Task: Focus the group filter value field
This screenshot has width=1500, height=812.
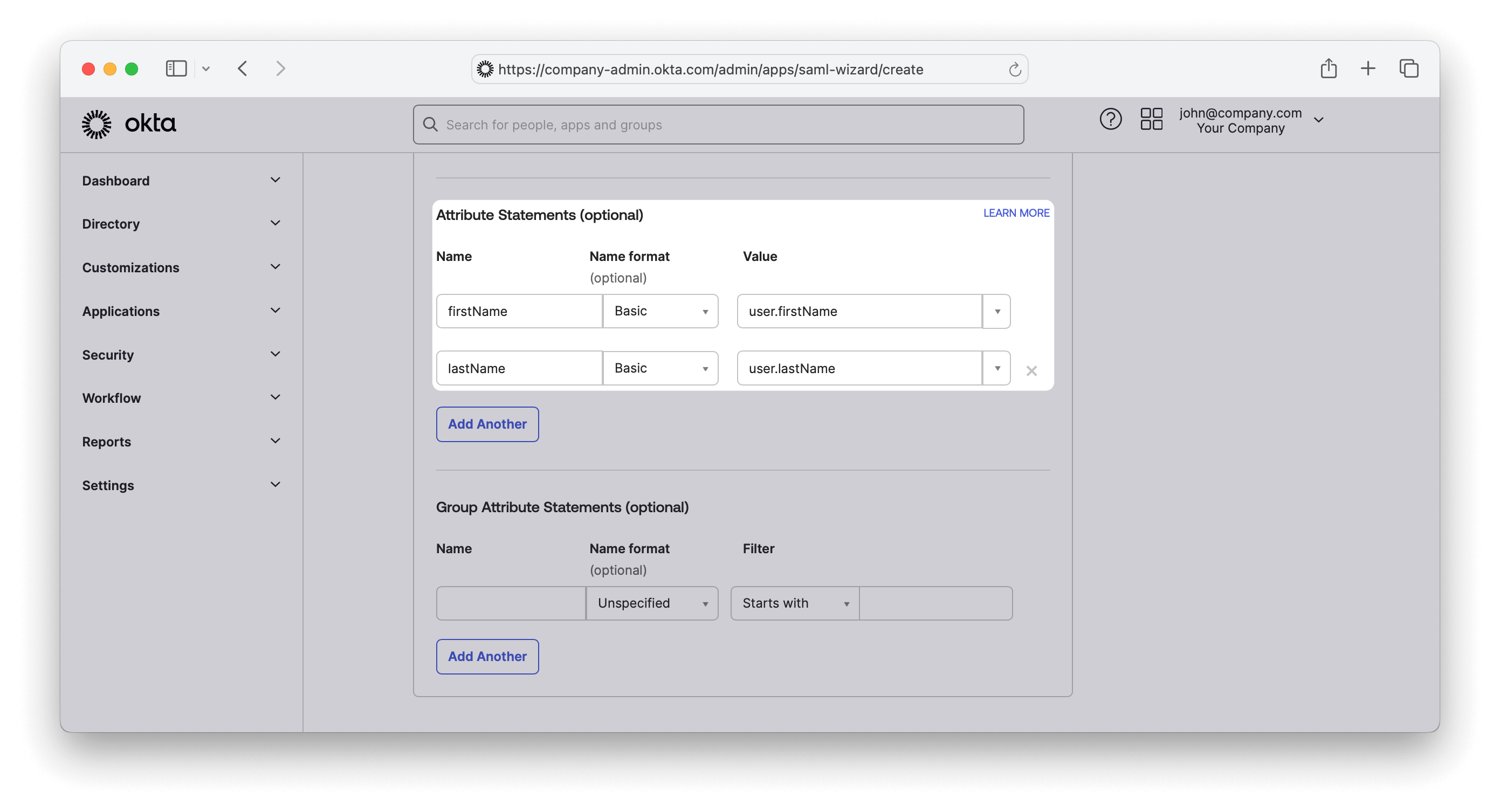Action: (x=936, y=603)
